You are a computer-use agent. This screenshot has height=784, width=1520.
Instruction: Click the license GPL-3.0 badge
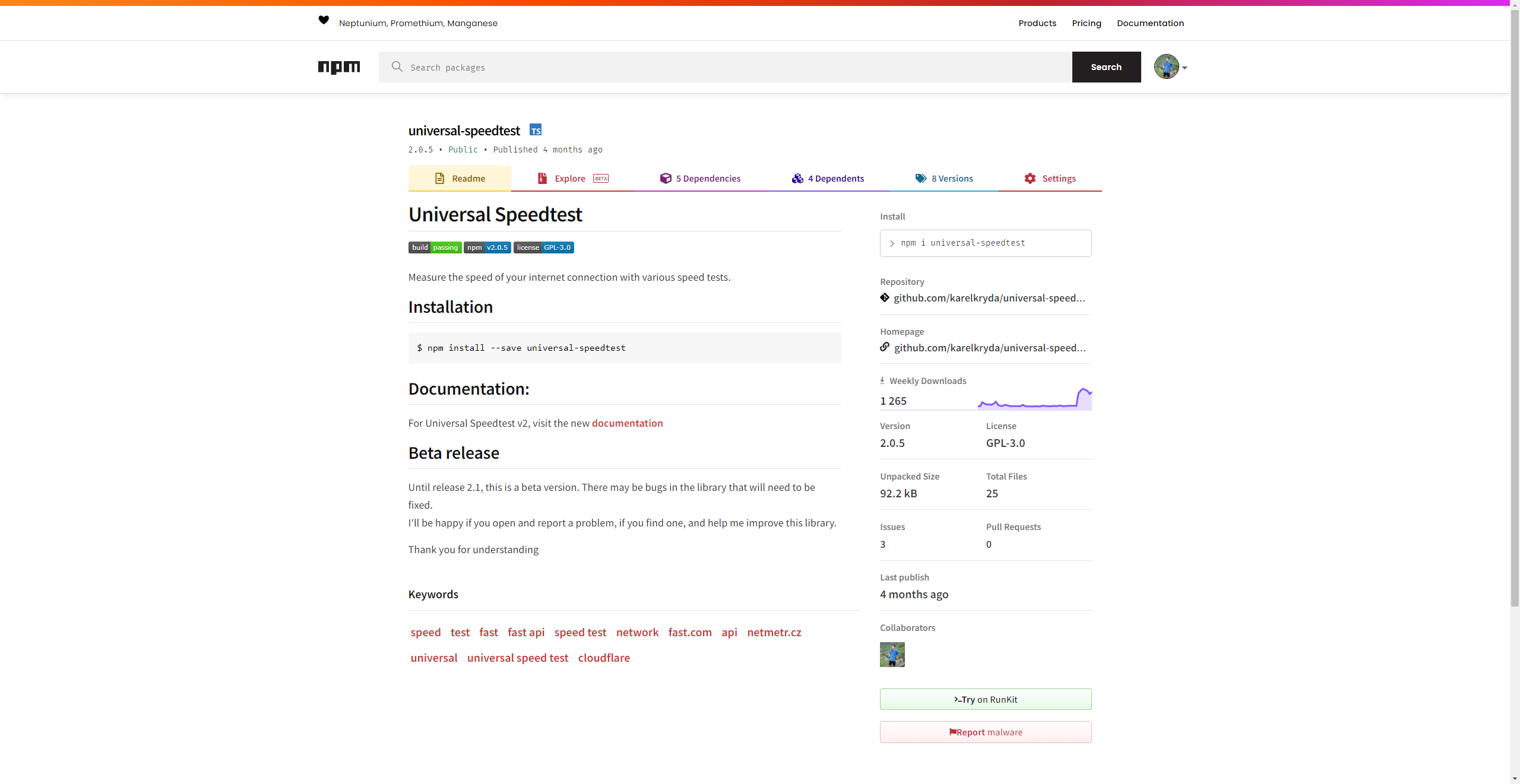click(543, 247)
